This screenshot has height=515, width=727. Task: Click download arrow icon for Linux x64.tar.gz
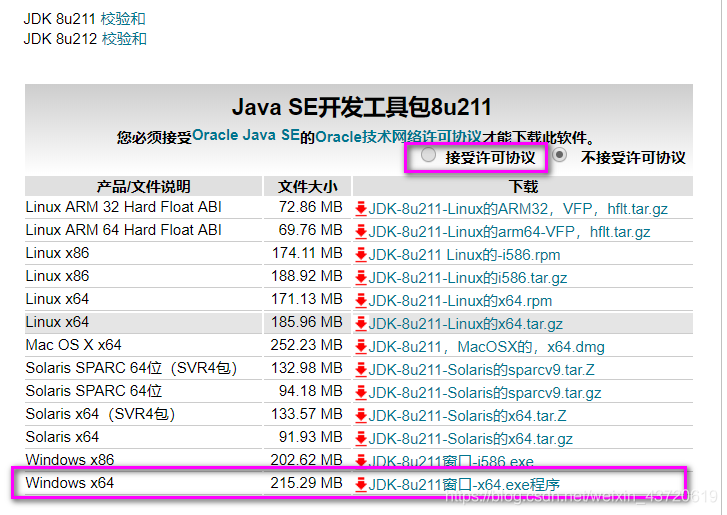click(361, 324)
